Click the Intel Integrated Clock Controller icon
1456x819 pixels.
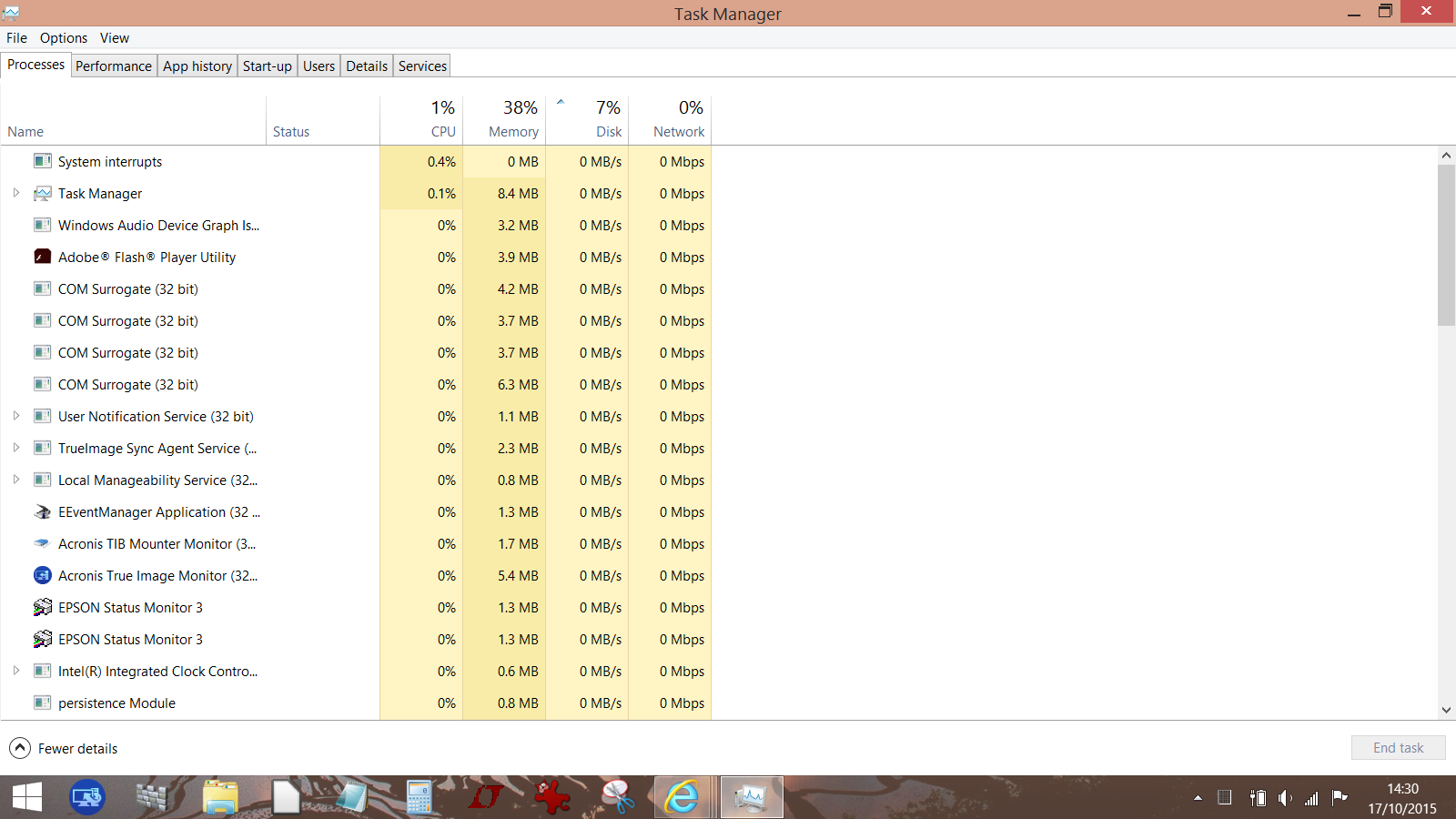coord(42,671)
